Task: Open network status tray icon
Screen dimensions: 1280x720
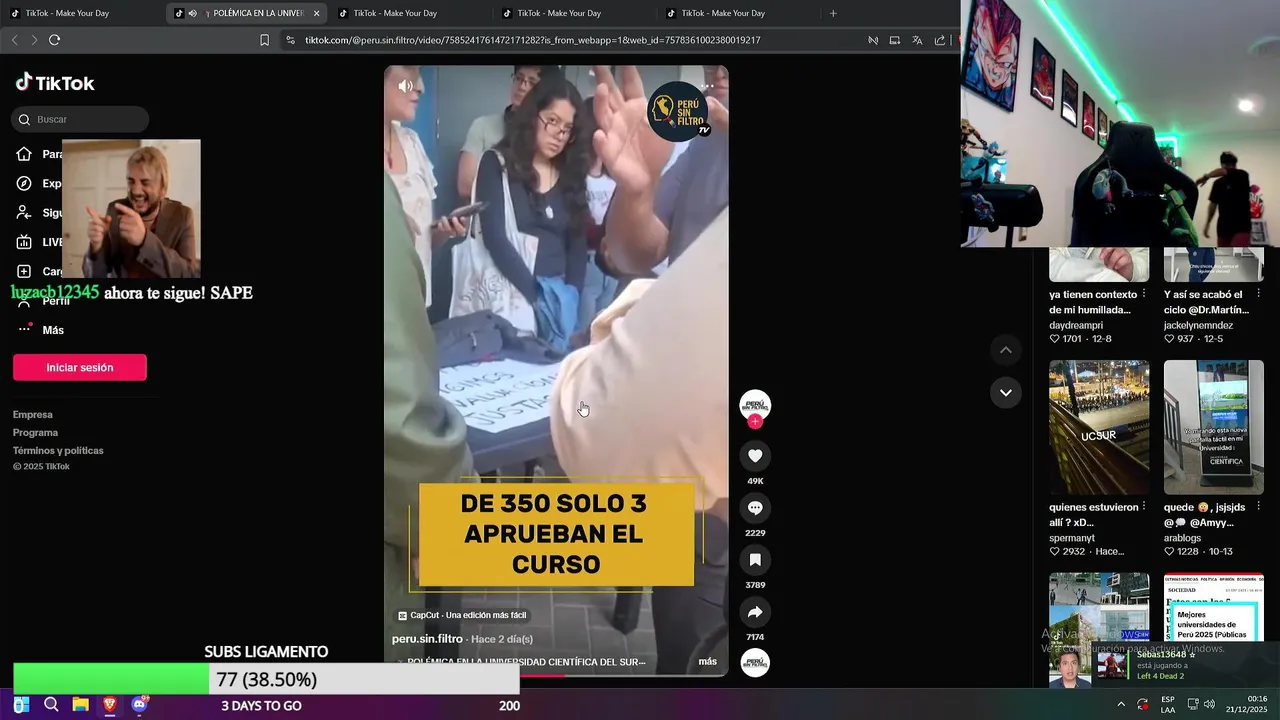Action: pyautogui.click(x=1193, y=705)
